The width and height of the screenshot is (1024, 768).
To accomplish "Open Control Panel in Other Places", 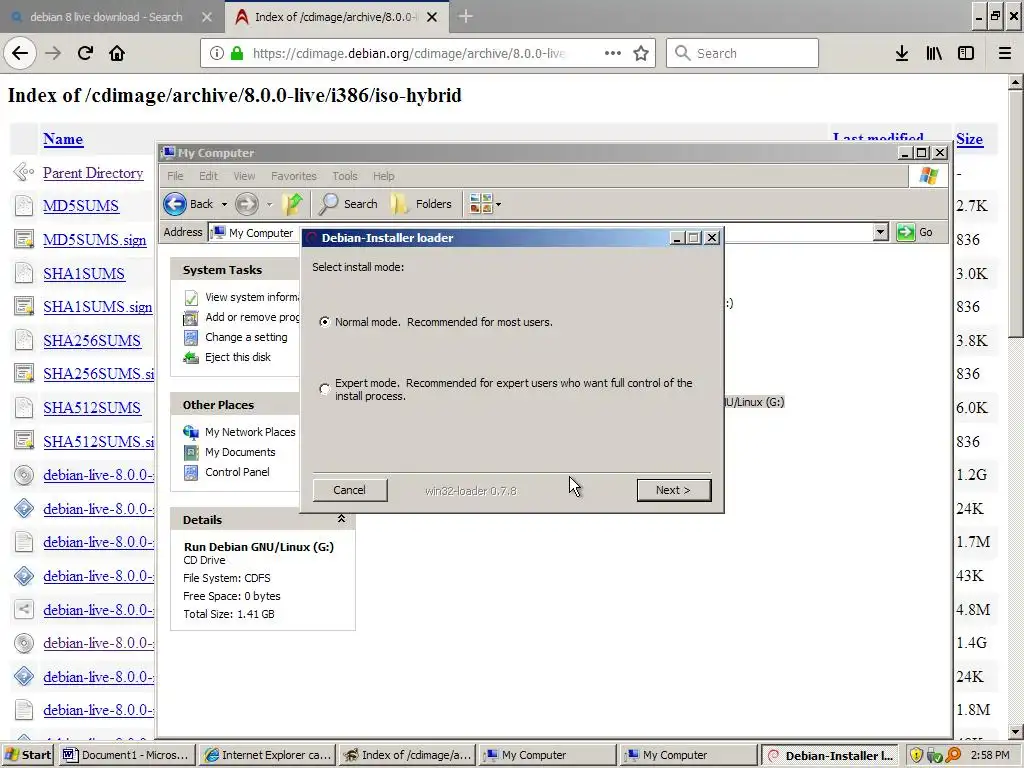I will point(227,472).
